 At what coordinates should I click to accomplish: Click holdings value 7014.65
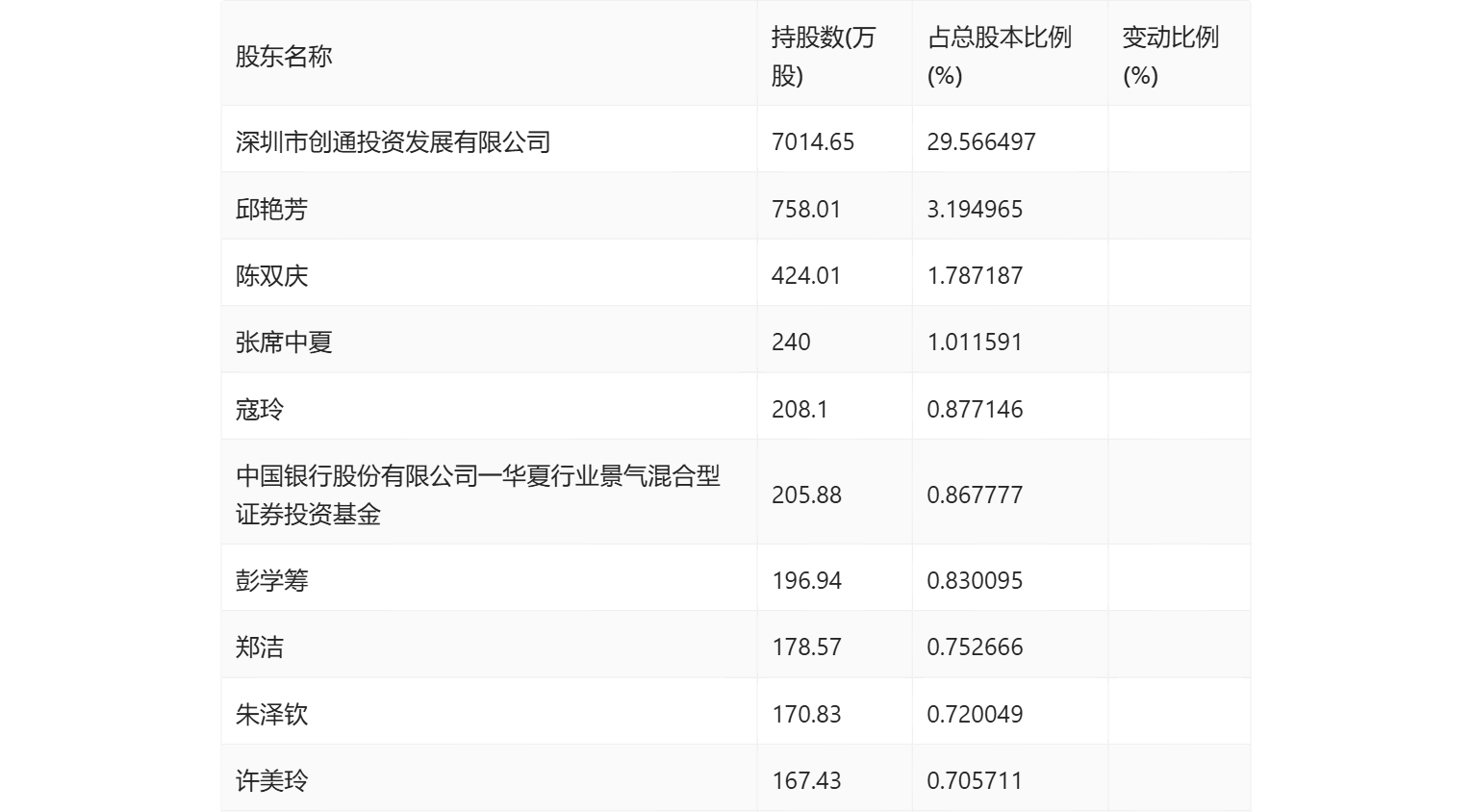813,142
